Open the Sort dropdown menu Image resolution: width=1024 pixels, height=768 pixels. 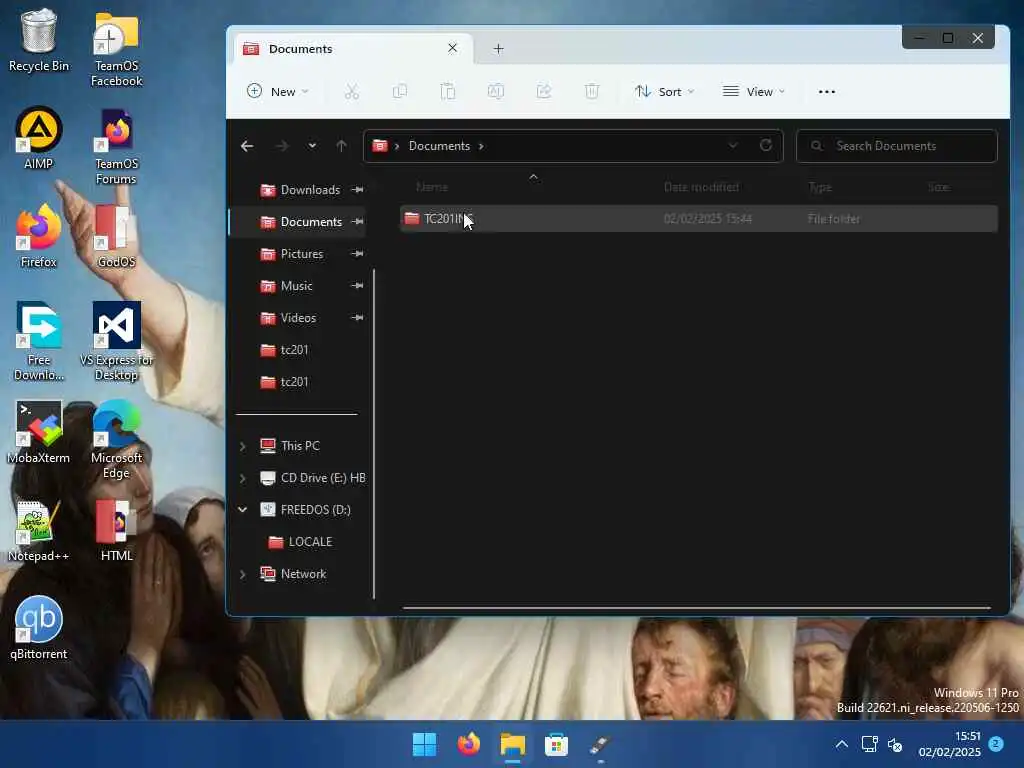[x=664, y=91]
